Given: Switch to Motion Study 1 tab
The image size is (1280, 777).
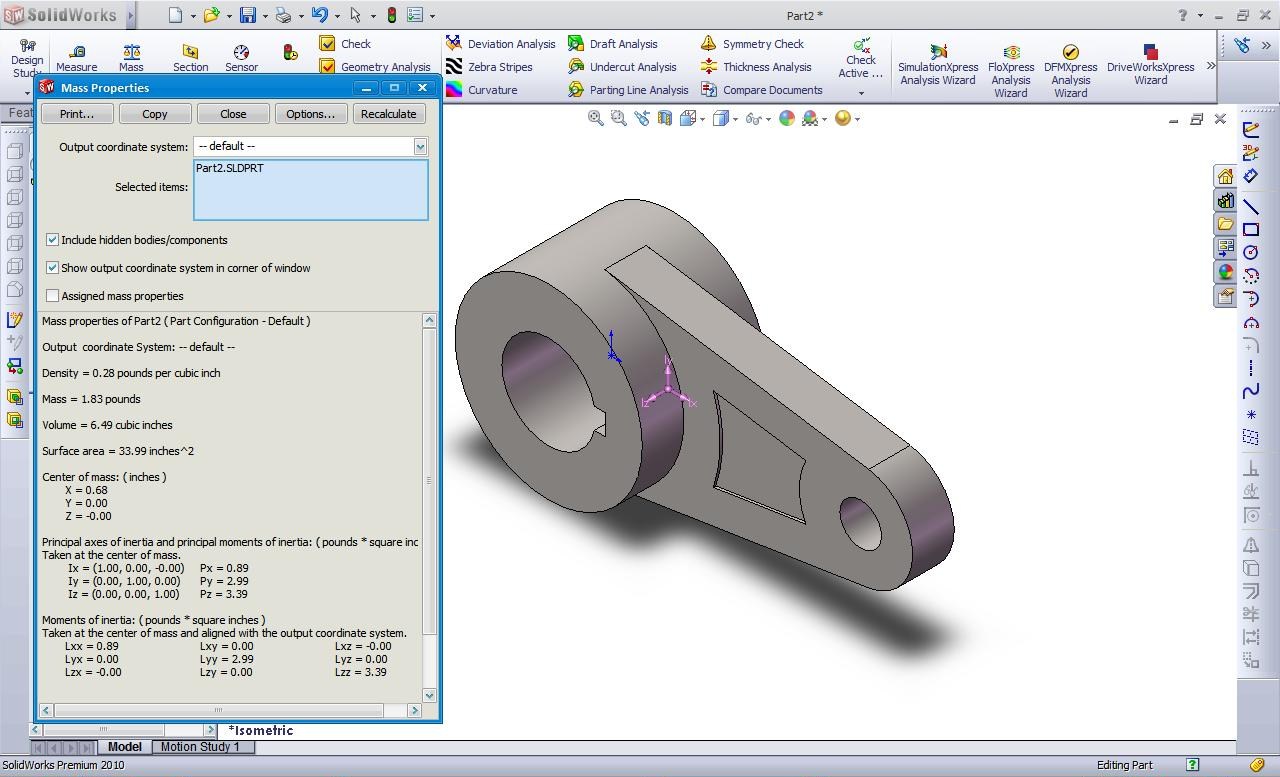Looking at the screenshot, I should [200, 747].
